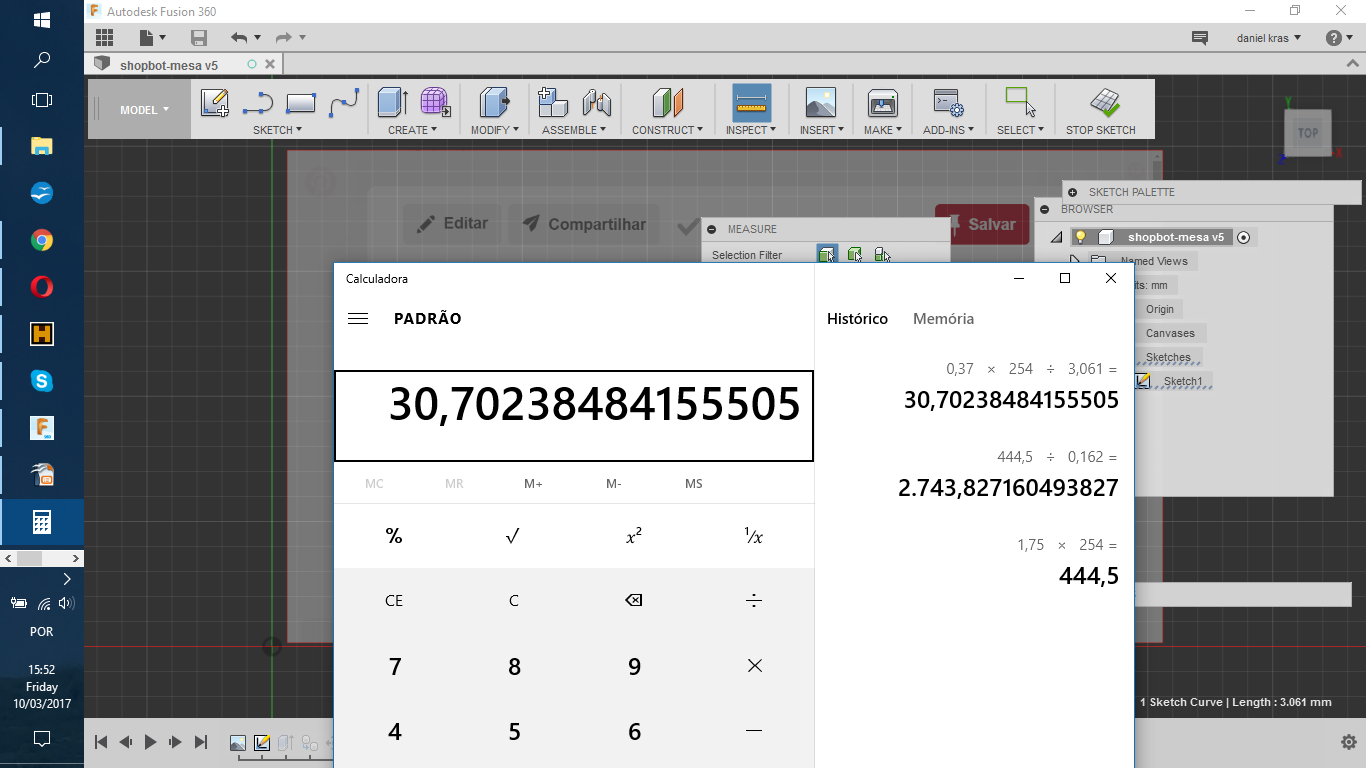Click the calculator backspace key
The image size is (1366, 768).
click(x=634, y=601)
